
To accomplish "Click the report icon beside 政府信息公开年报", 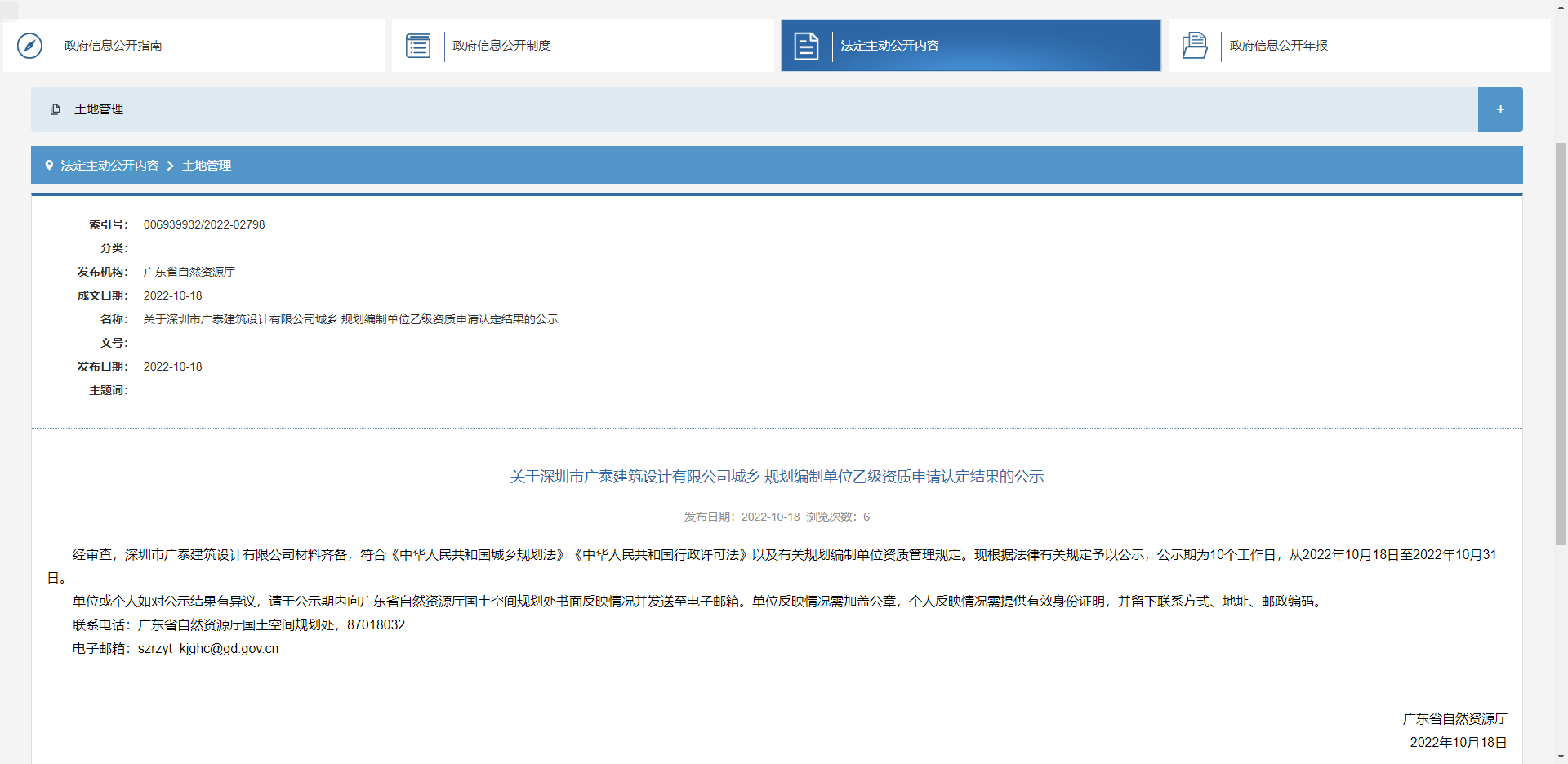I will coord(1194,46).
